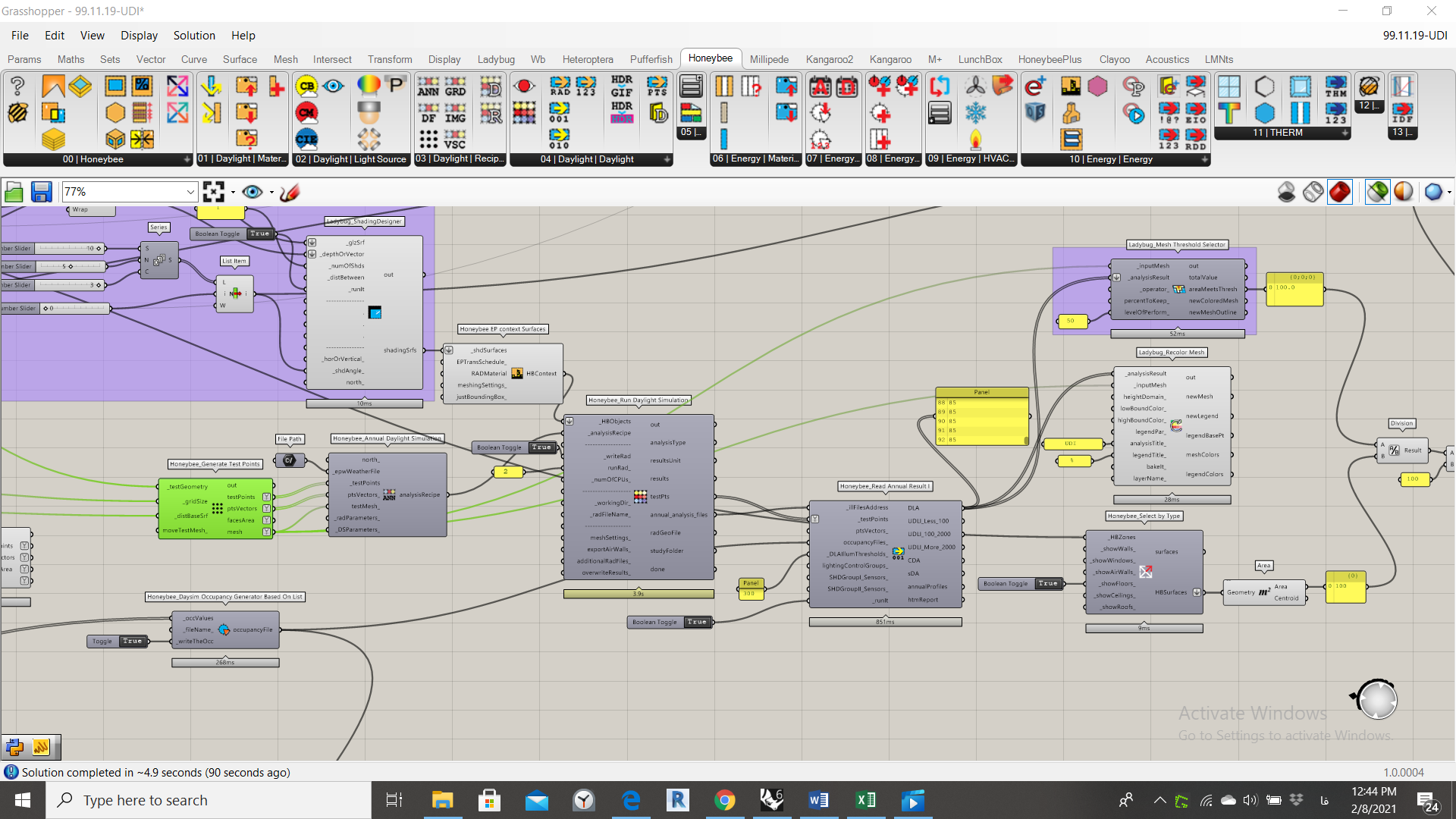Click the Python script icon at canvas bottom

[14, 747]
